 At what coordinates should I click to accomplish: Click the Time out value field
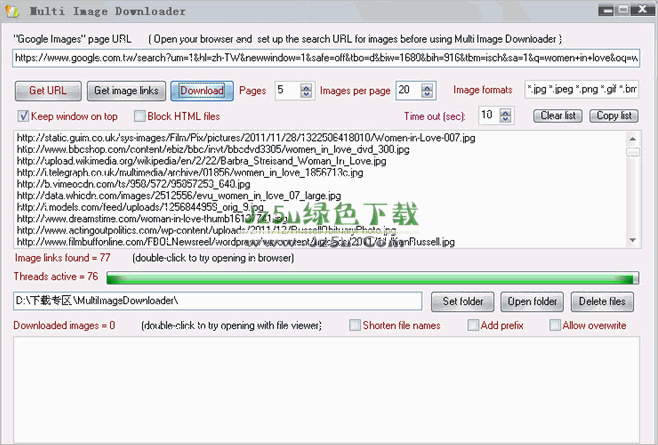click(489, 115)
